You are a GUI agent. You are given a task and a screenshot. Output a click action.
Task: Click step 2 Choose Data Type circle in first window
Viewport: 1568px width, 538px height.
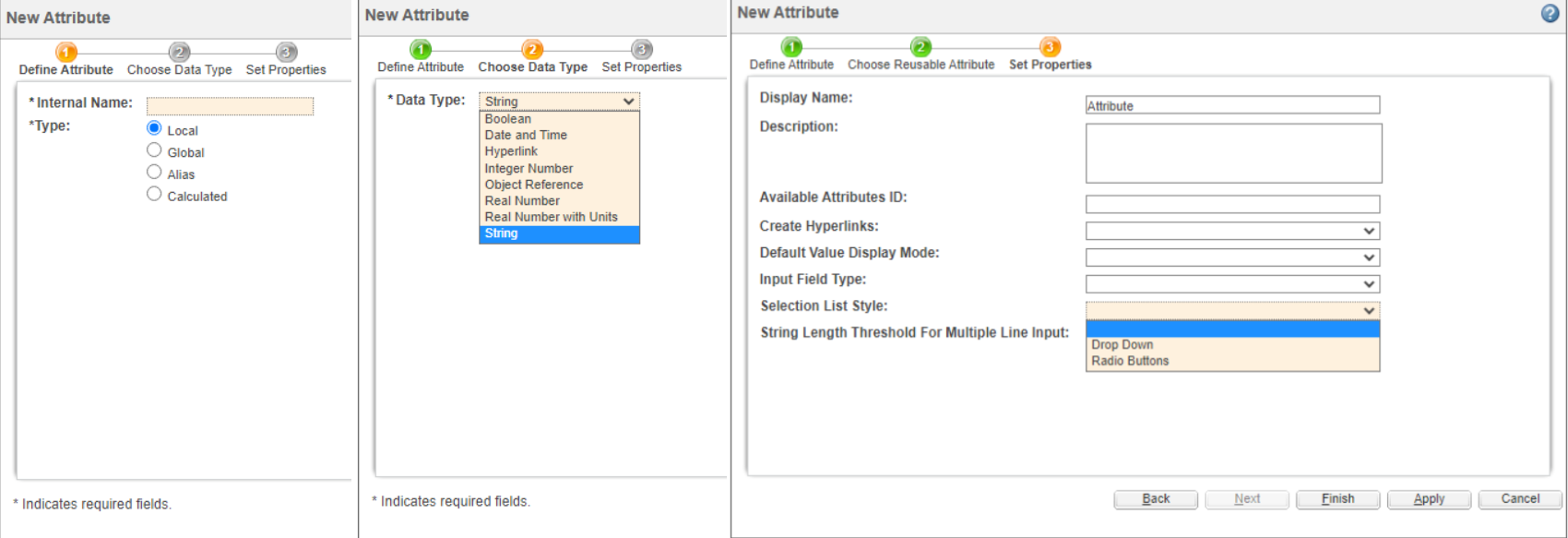click(x=179, y=53)
